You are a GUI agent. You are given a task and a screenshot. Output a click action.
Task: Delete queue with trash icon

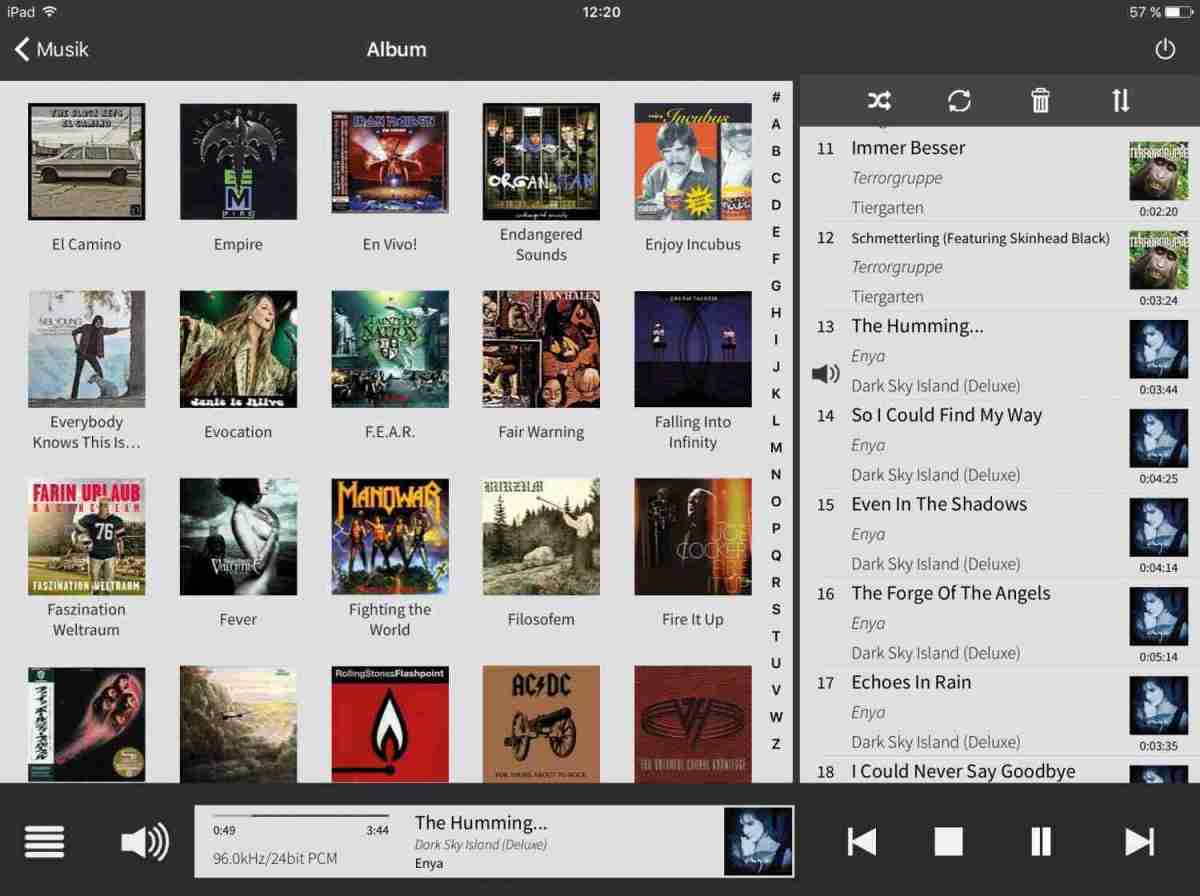(1040, 100)
